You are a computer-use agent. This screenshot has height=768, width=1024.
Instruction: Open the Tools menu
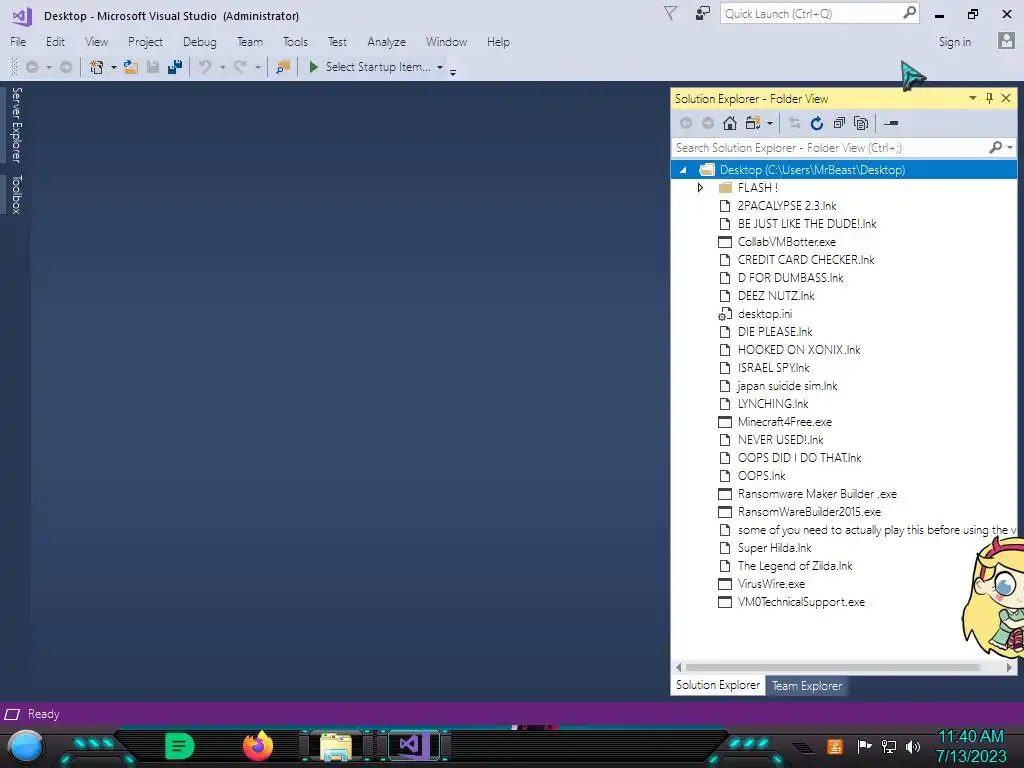pos(295,42)
